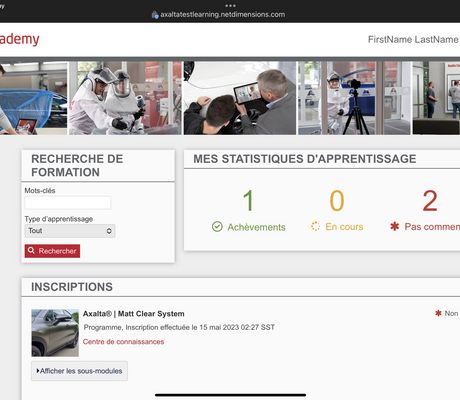Viewport: 460px width, 400px height.
Task: Expand Afficher les sous-modules
Action: click(79, 371)
